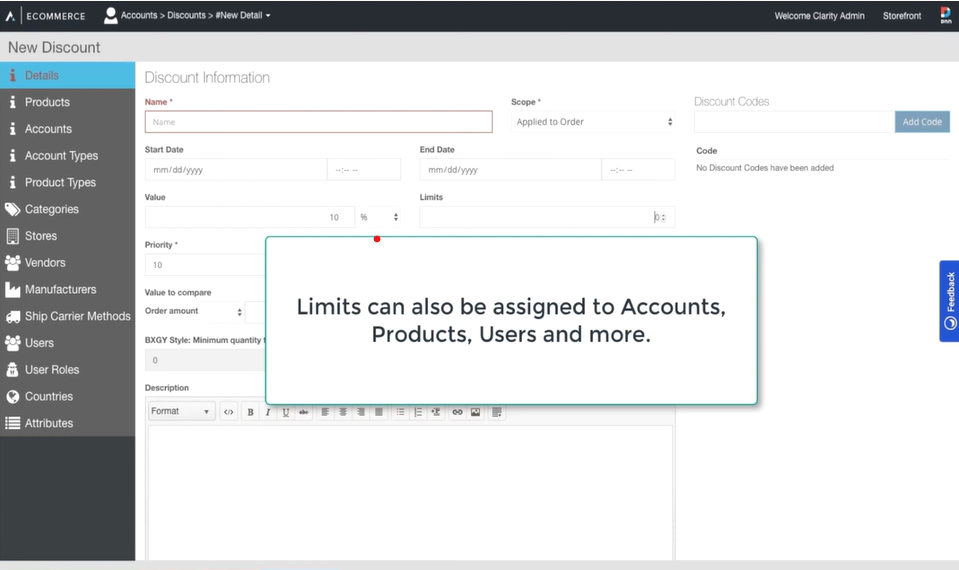Go to Accounts in the sidebar

coord(67,129)
